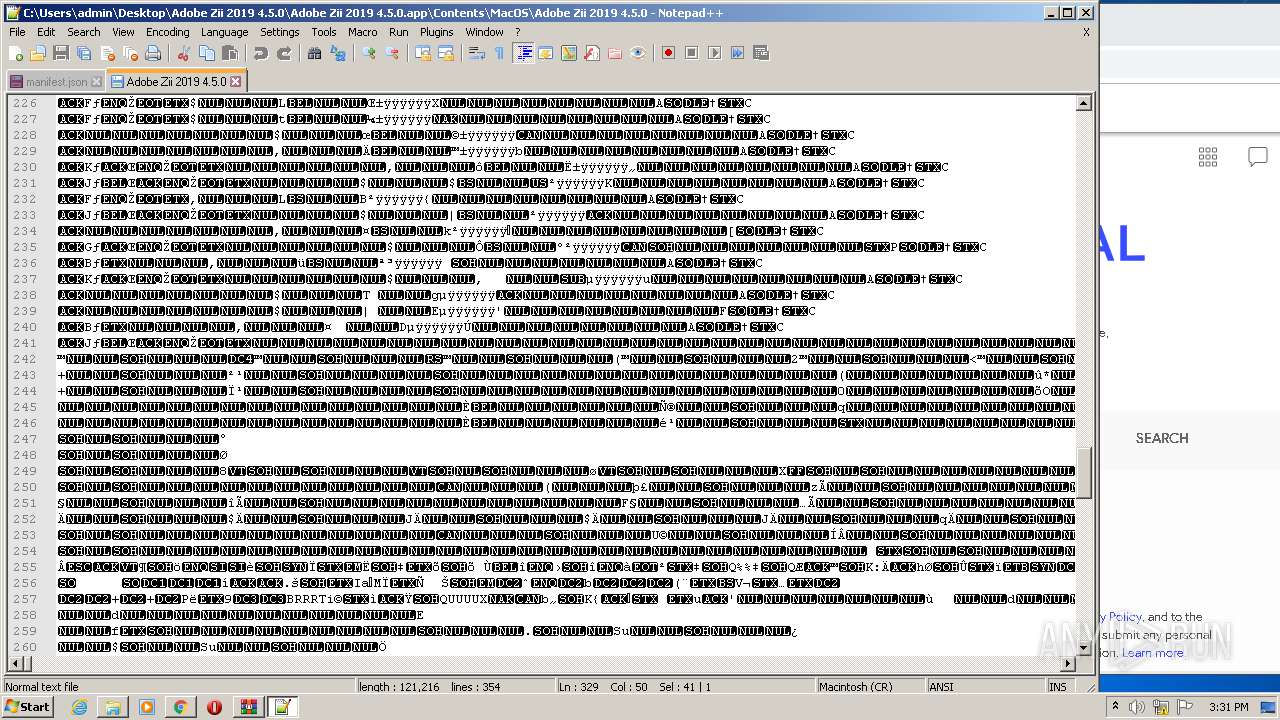Viewport: 1280px width, 720px height.
Task: Close the manifest.json tab
Action: 96,82
